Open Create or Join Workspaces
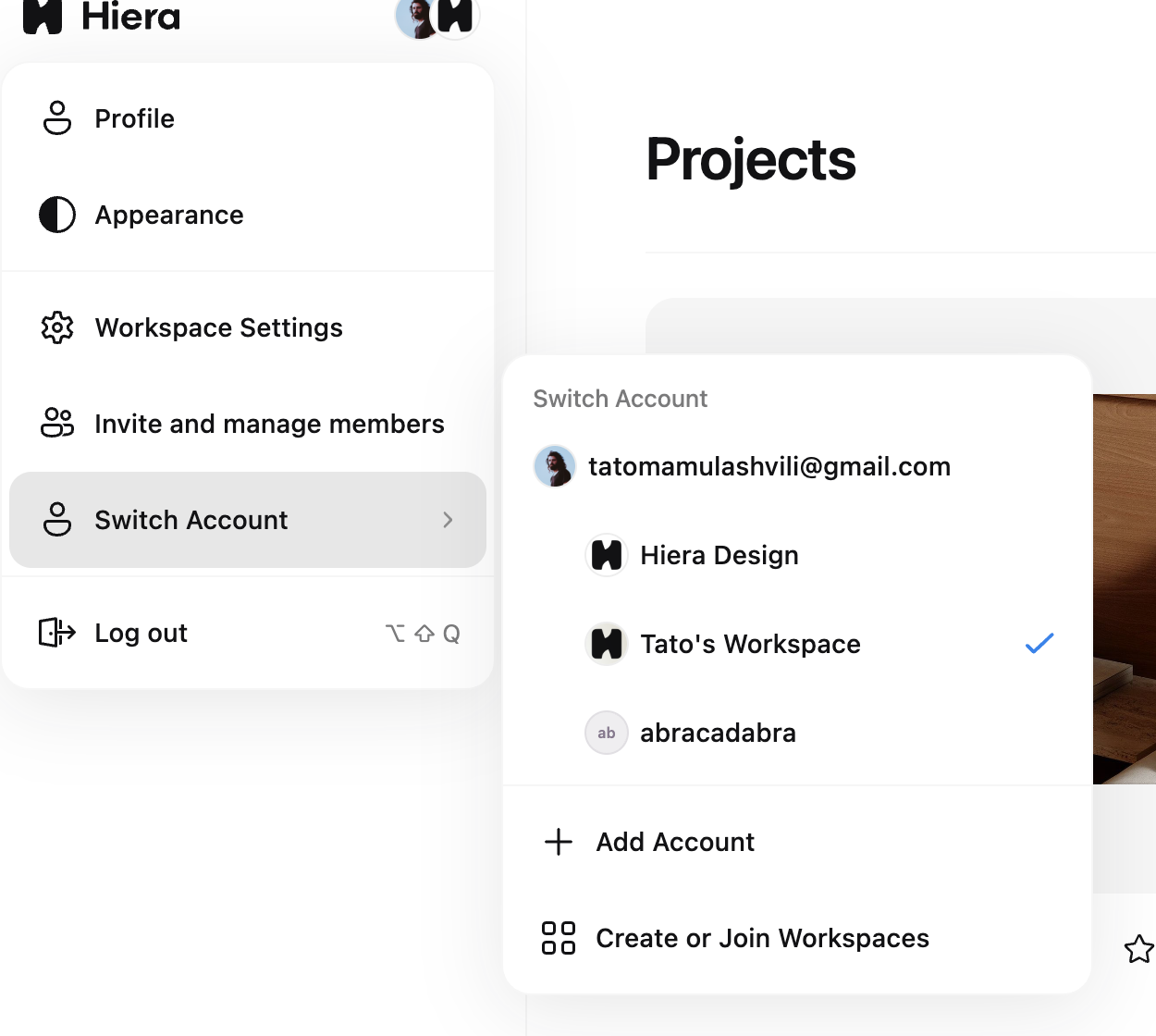 pyautogui.click(x=797, y=938)
